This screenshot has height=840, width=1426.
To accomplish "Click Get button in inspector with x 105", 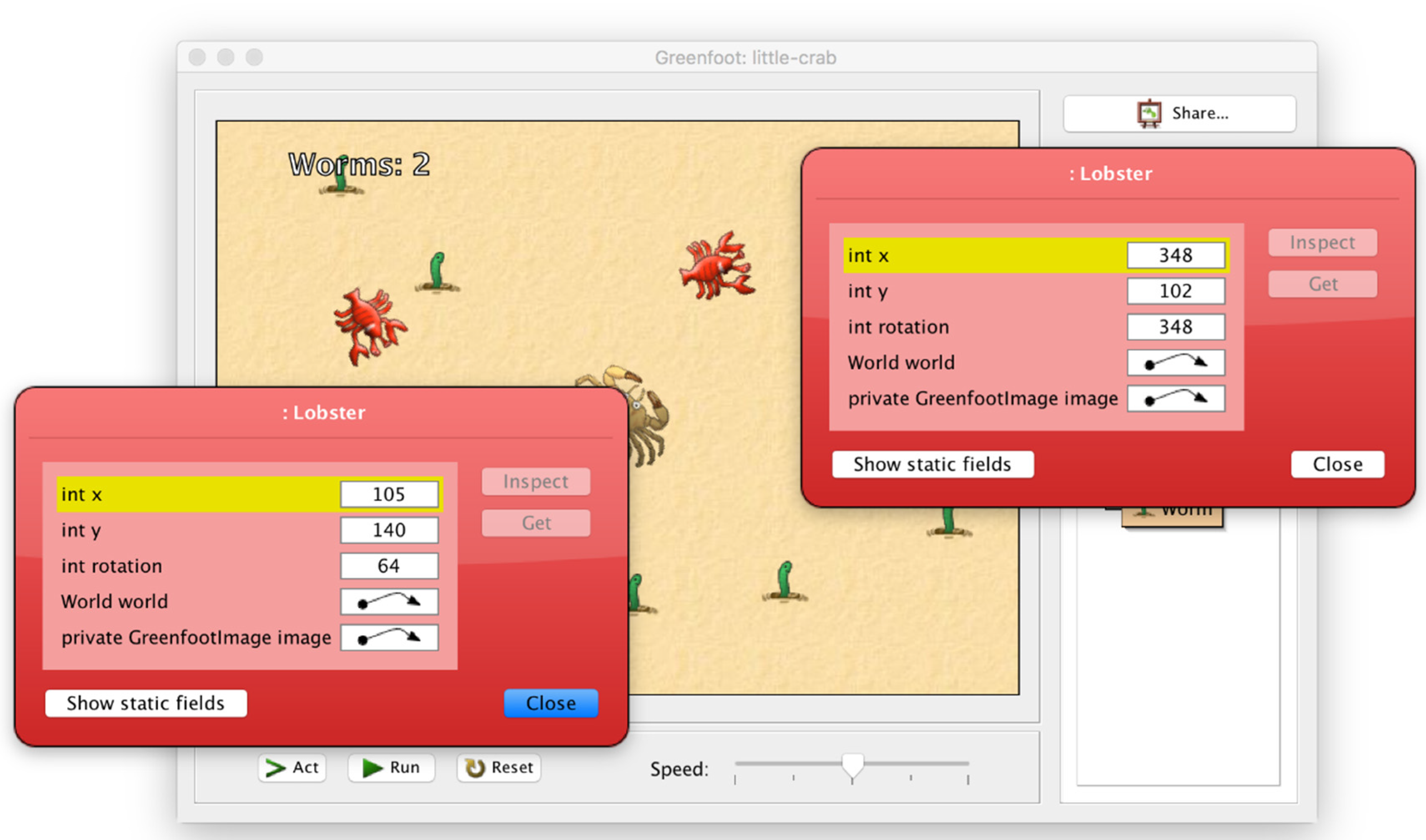I will (536, 523).
